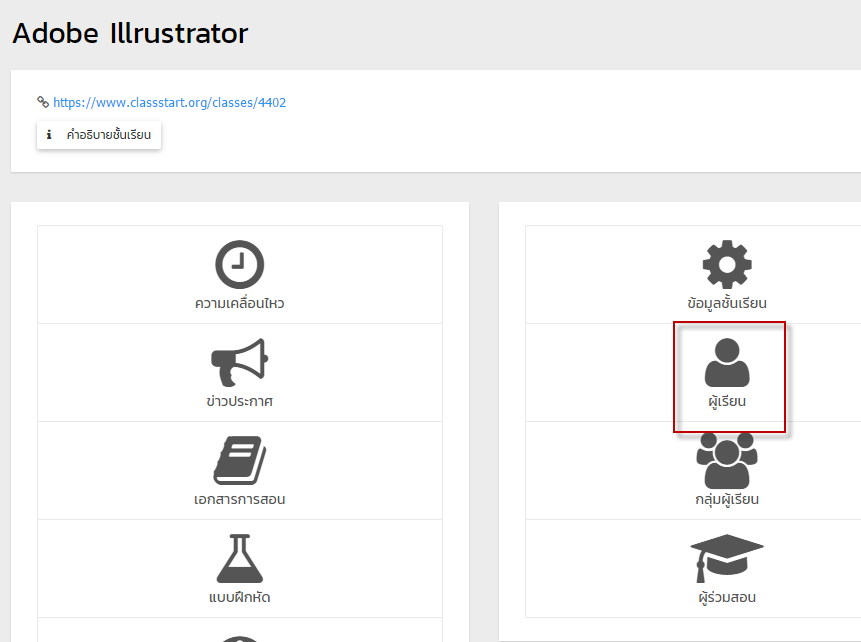Viewport: 861px width, 642px height.
Task: Open the ผู้ร่วมสอน graduation cap icon
Action: point(727,558)
